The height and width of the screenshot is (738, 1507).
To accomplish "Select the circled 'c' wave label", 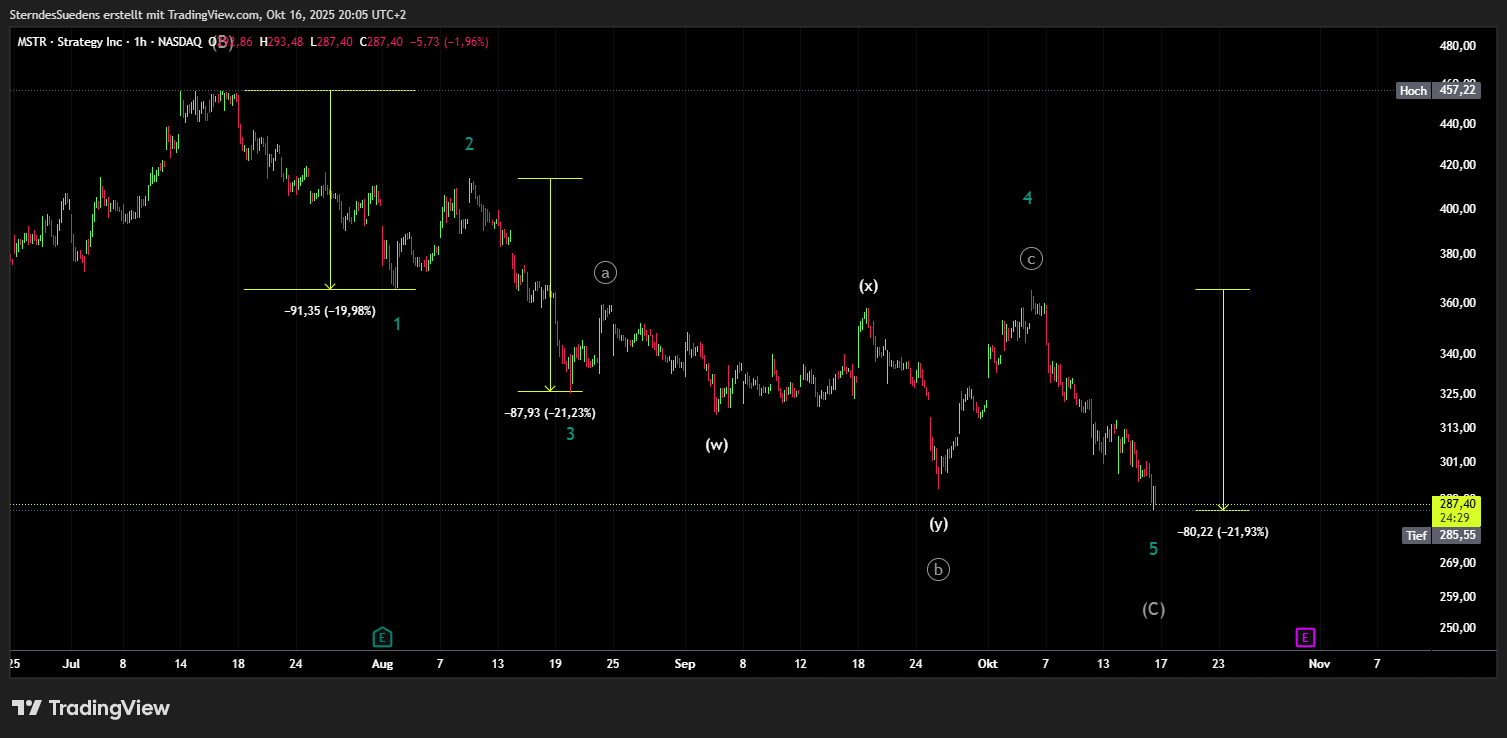I will [1032, 259].
